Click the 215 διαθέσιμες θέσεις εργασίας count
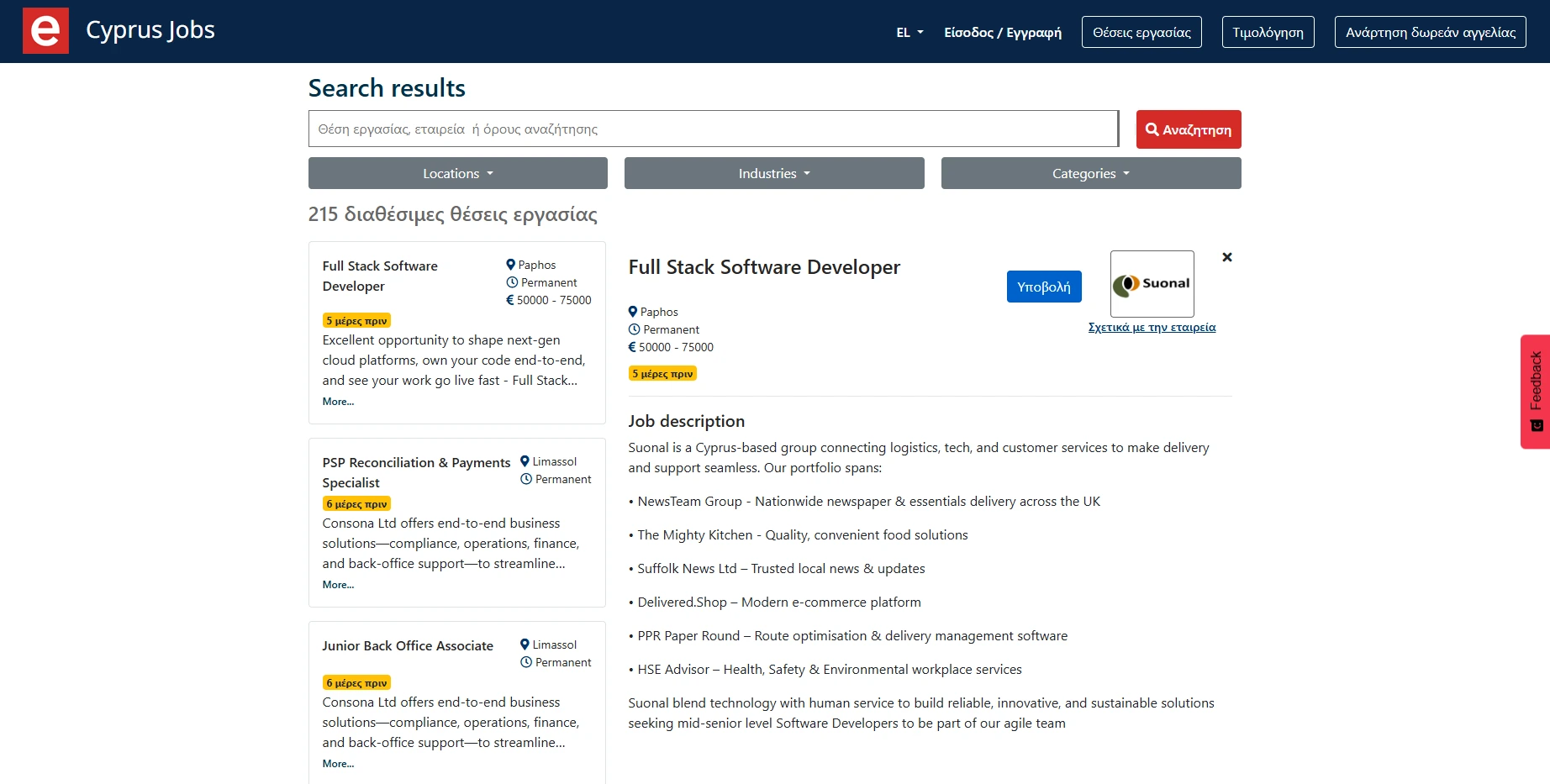The height and width of the screenshot is (784, 1550). pyautogui.click(x=453, y=214)
